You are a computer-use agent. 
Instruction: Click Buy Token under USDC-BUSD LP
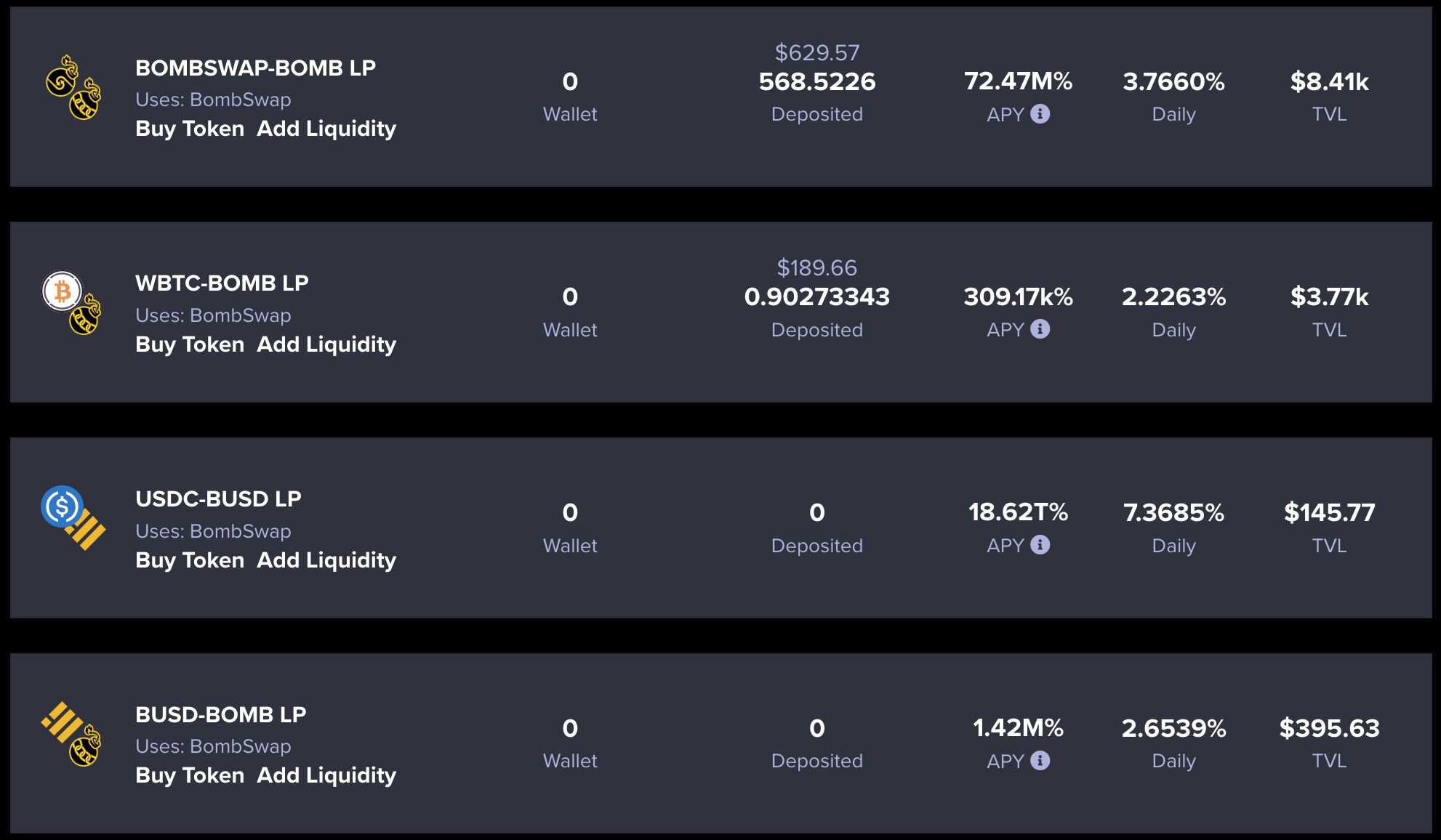pyautogui.click(x=190, y=560)
